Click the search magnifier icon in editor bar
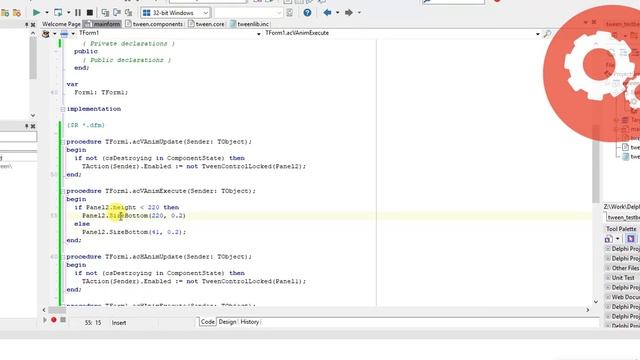Image resolution: width=640 pixels, height=360 pixels. [547, 33]
